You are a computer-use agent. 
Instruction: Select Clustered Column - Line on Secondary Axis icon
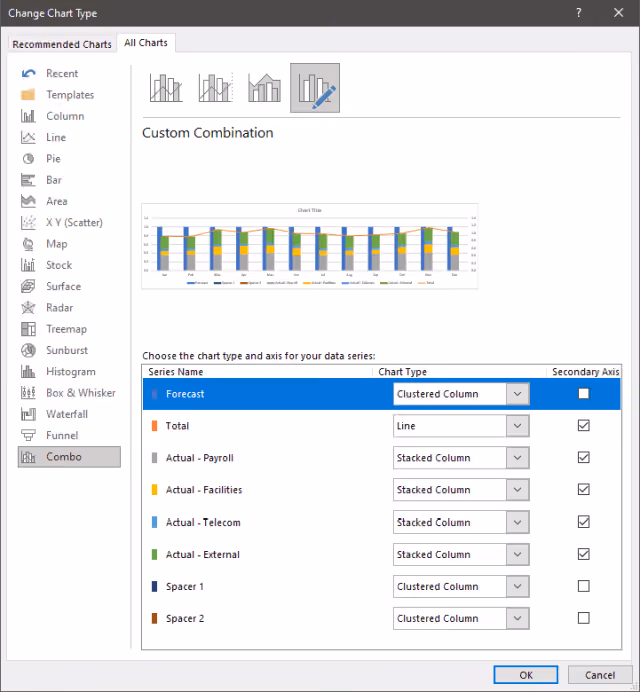click(x=215, y=88)
